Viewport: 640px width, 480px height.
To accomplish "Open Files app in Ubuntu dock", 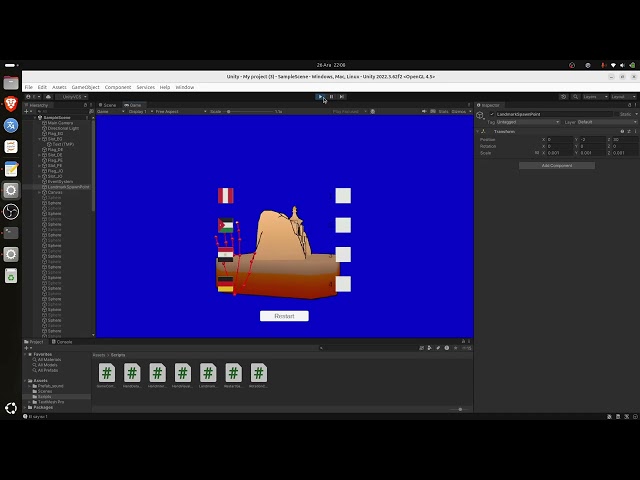I will pyautogui.click(x=11, y=83).
